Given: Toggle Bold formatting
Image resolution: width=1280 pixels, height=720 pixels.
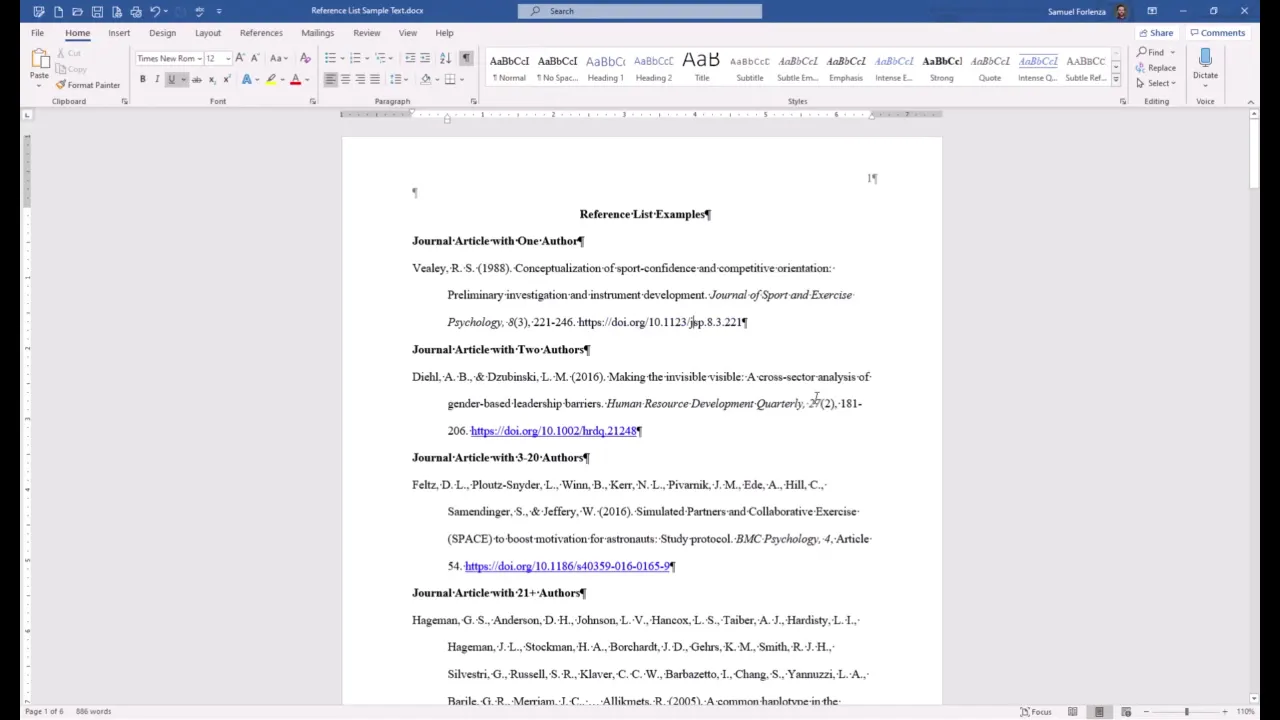Looking at the screenshot, I should tap(142, 79).
